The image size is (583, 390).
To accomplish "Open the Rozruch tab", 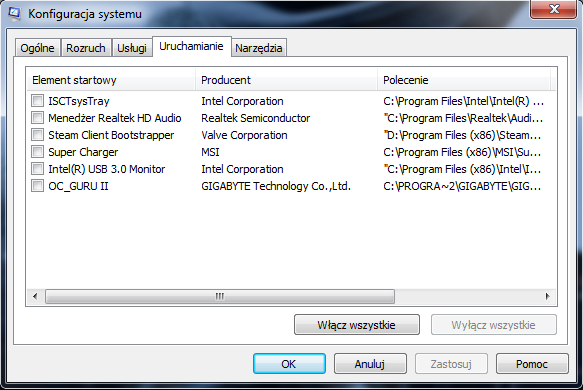I will 86,48.
